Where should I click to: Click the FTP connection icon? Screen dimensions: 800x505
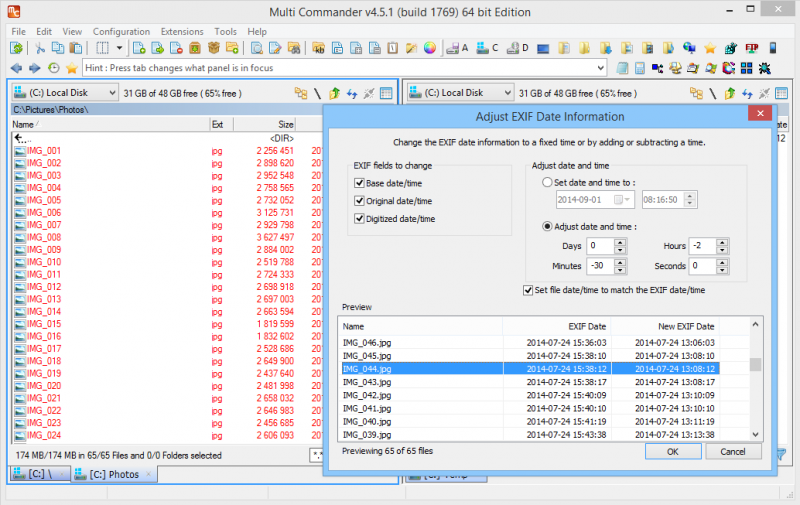pos(752,48)
